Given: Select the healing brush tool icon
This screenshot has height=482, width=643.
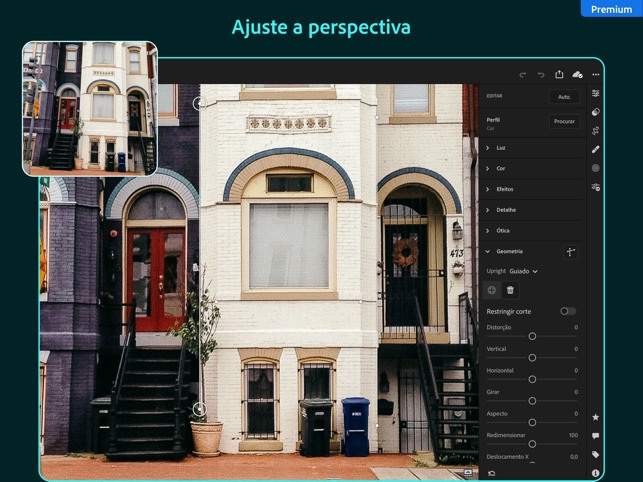Looking at the screenshot, I should (595, 149).
